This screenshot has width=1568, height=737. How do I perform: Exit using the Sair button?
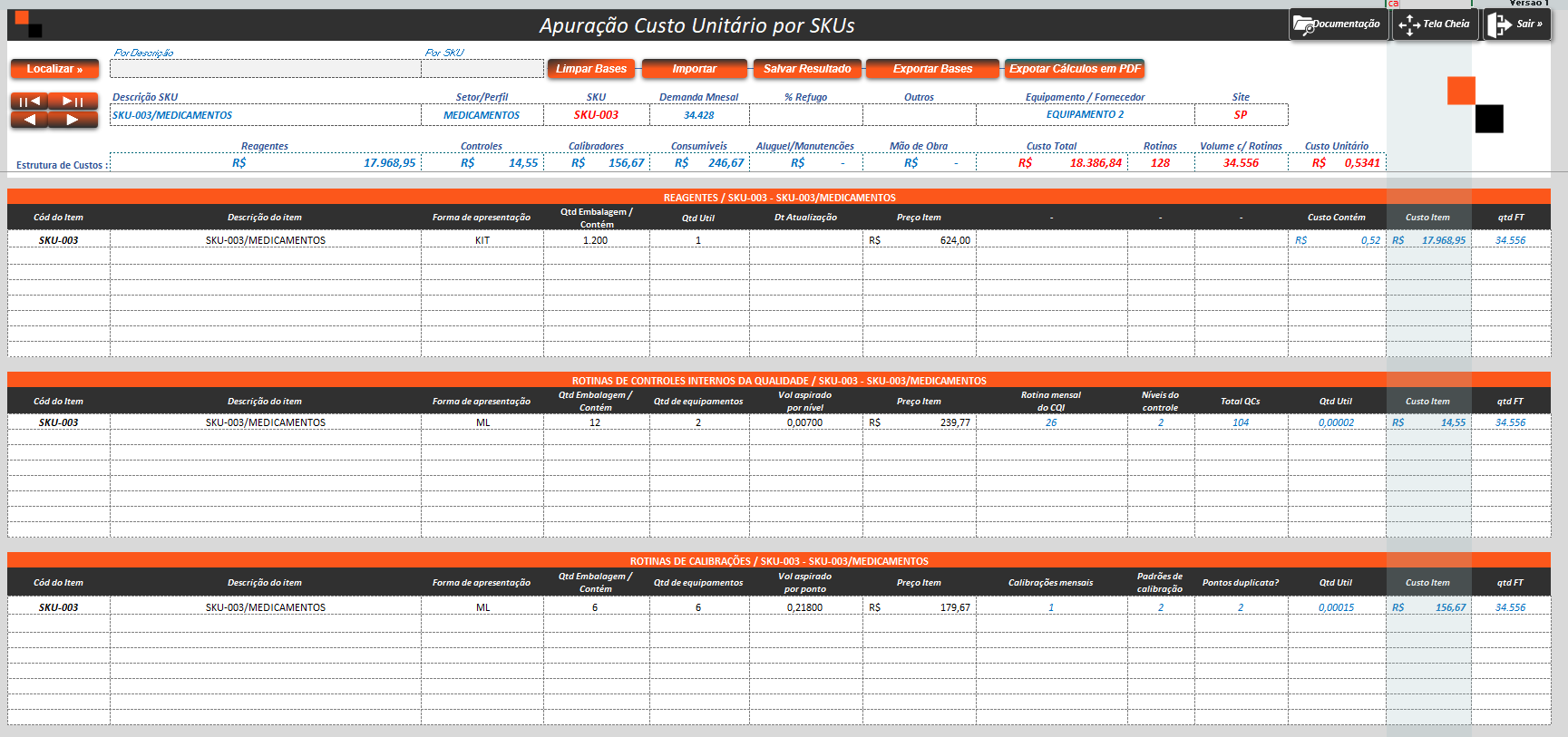(1517, 24)
